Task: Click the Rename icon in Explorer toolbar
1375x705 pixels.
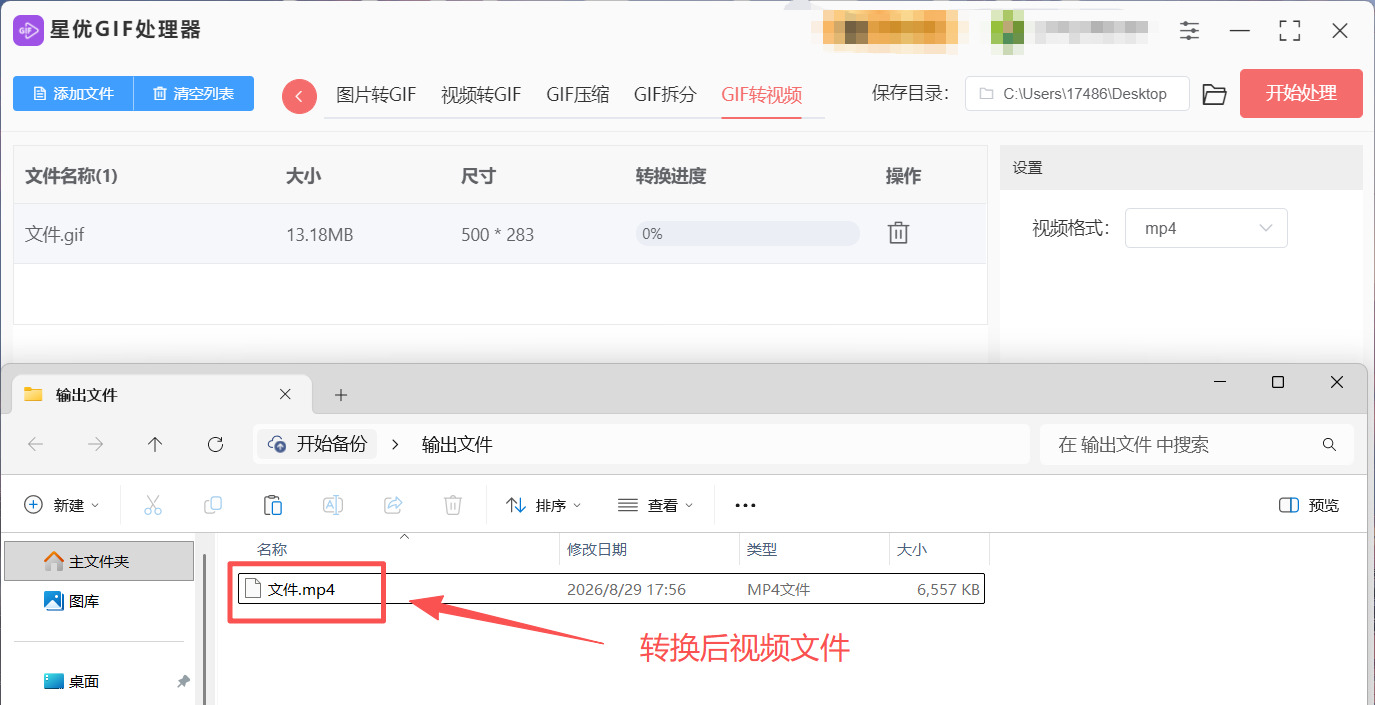Action: pyautogui.click(x=333, y=505)
